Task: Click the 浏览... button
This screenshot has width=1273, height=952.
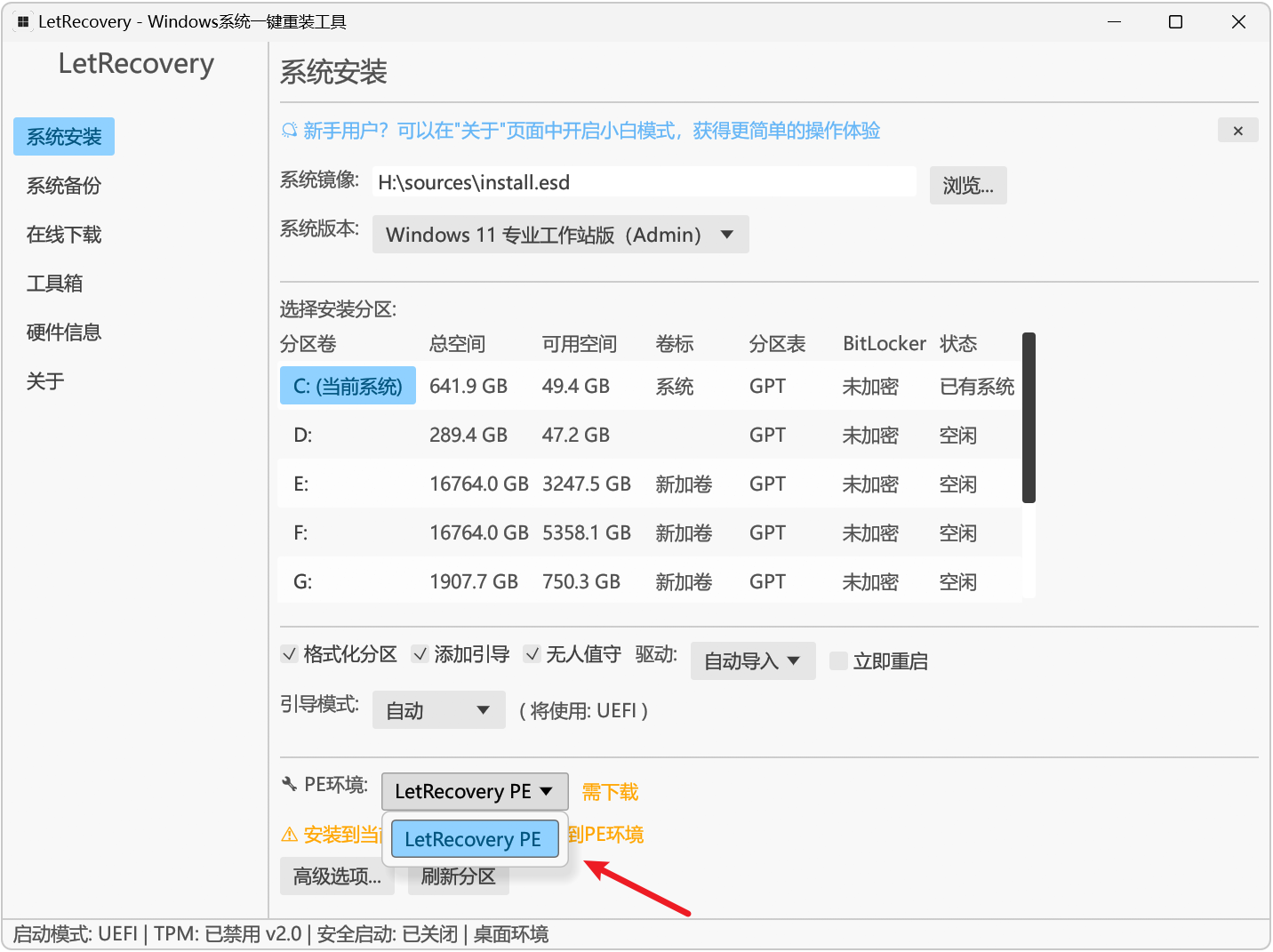Action: point(968,185)
